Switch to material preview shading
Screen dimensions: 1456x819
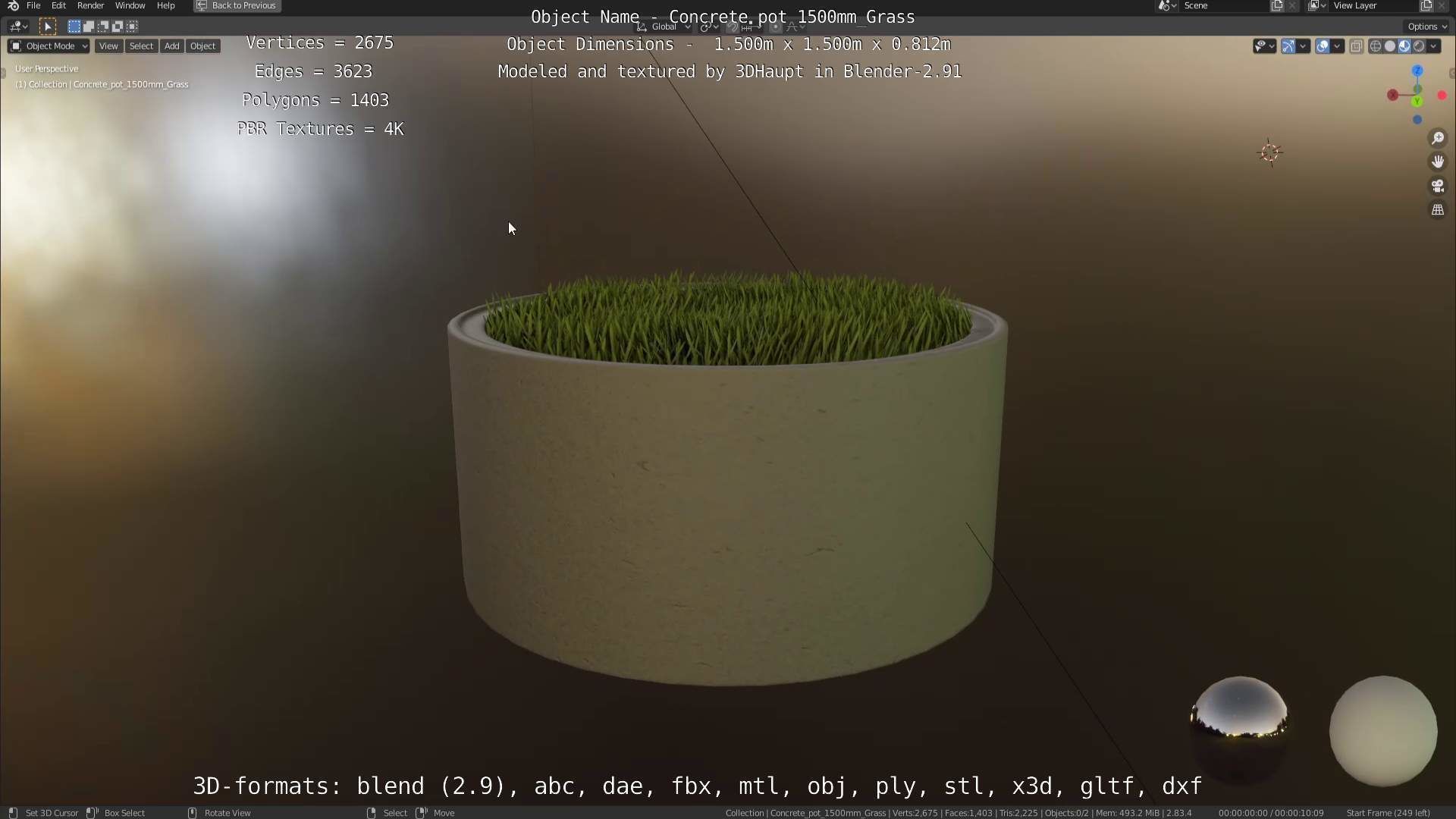point(1404,46)
